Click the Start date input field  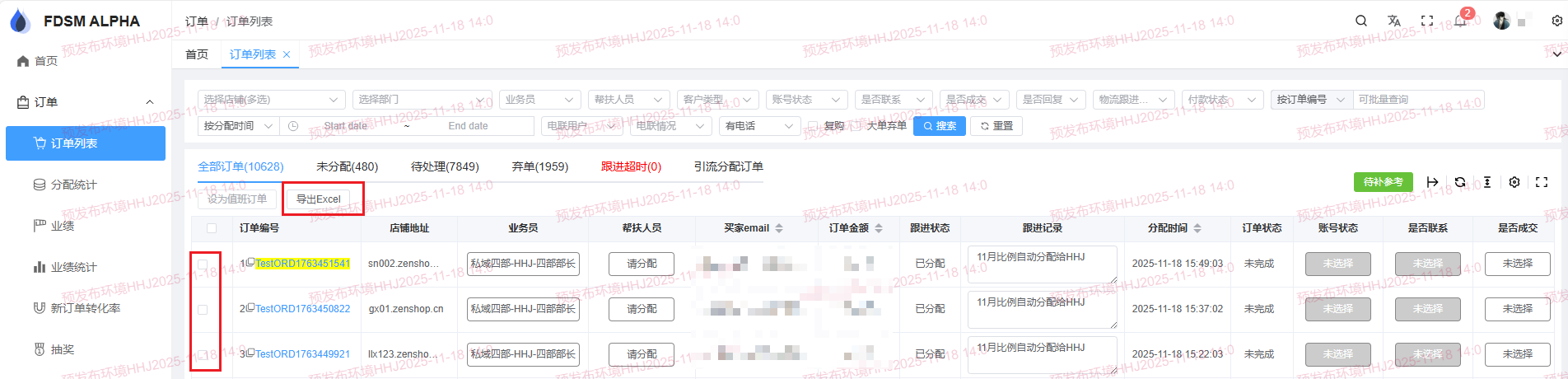coord(345,126)
